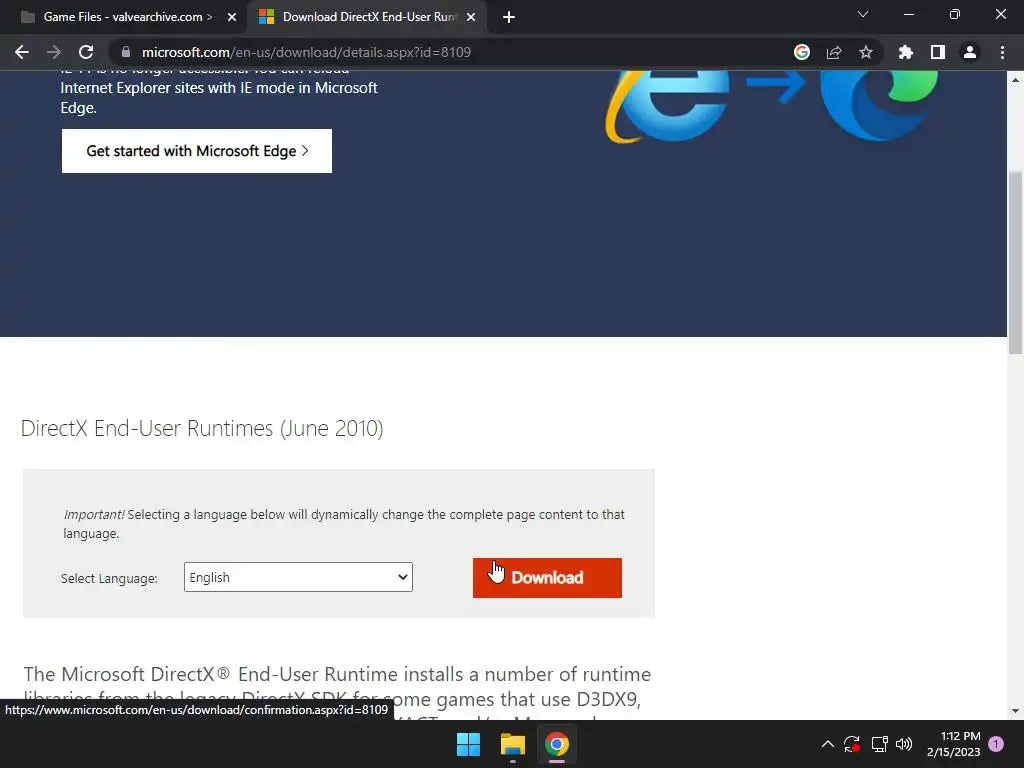Click the Internet Explorer logo image
The width and height of the screenshot is (1024, 768).
pyautogui.click(x=667, y=107)
